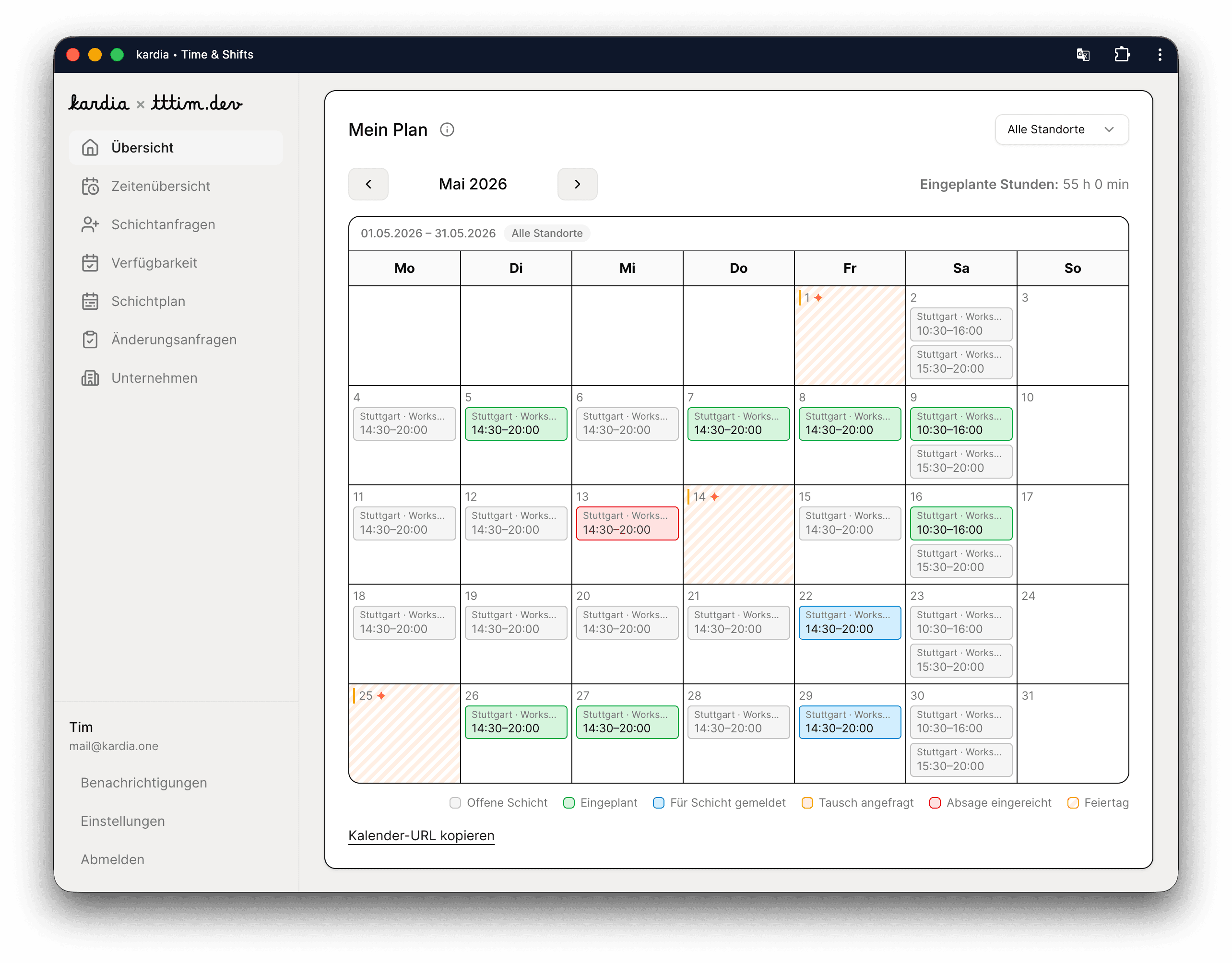
Task: Open the 15:30–20:00 shift on May 9
Action: (x=960, y=461)
